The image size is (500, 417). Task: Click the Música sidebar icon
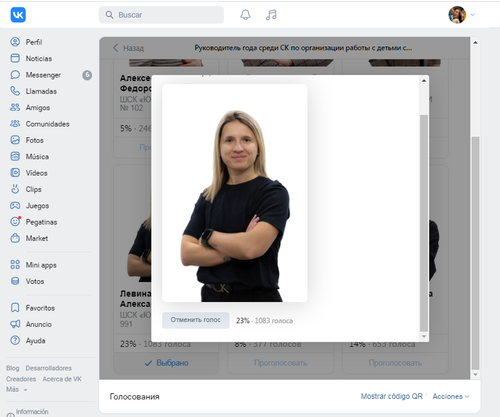[x=15, y=156]
